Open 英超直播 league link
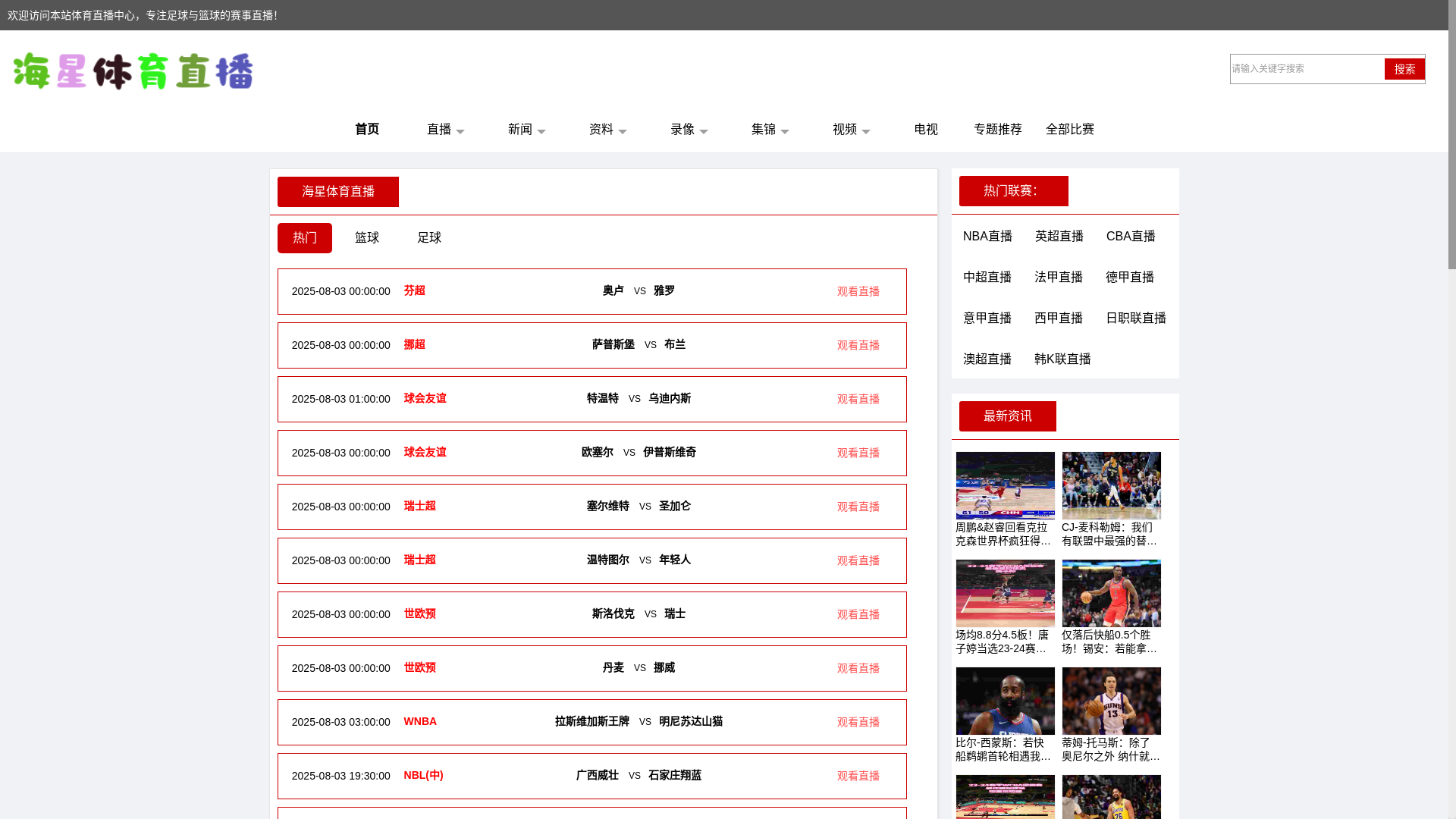Screen dimensions: 1456x819 point(1059,237)
